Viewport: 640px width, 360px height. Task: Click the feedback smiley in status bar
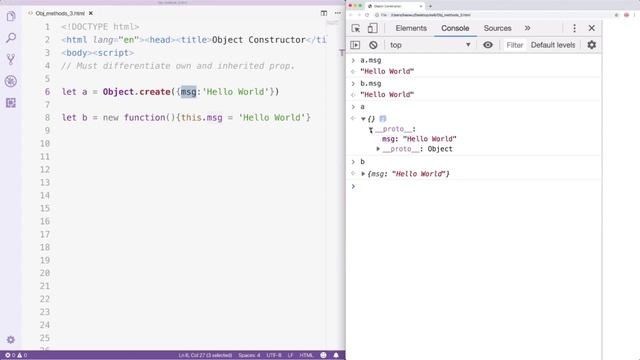[x=323, y=355]
